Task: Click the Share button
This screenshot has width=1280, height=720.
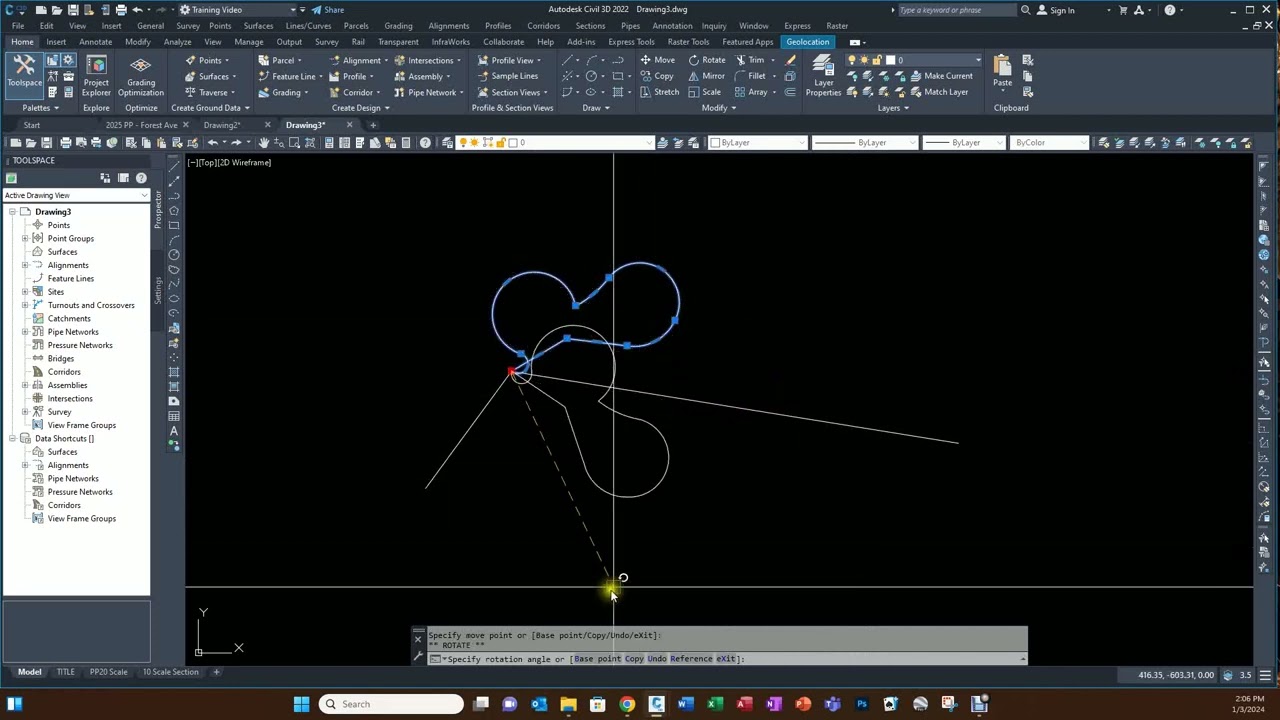Action: 327,10
